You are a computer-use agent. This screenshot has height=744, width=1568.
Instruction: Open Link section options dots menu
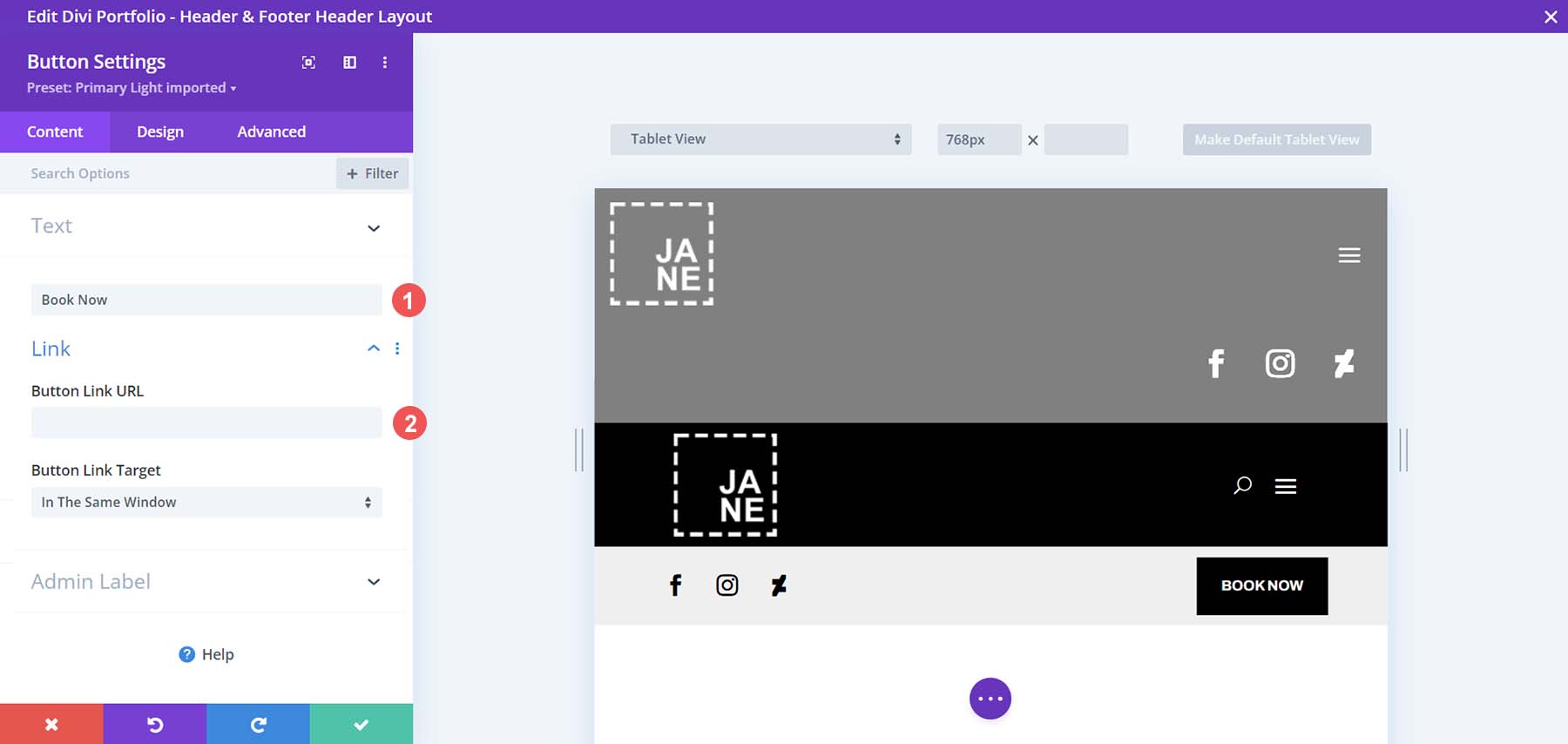[x=397, y=348]
